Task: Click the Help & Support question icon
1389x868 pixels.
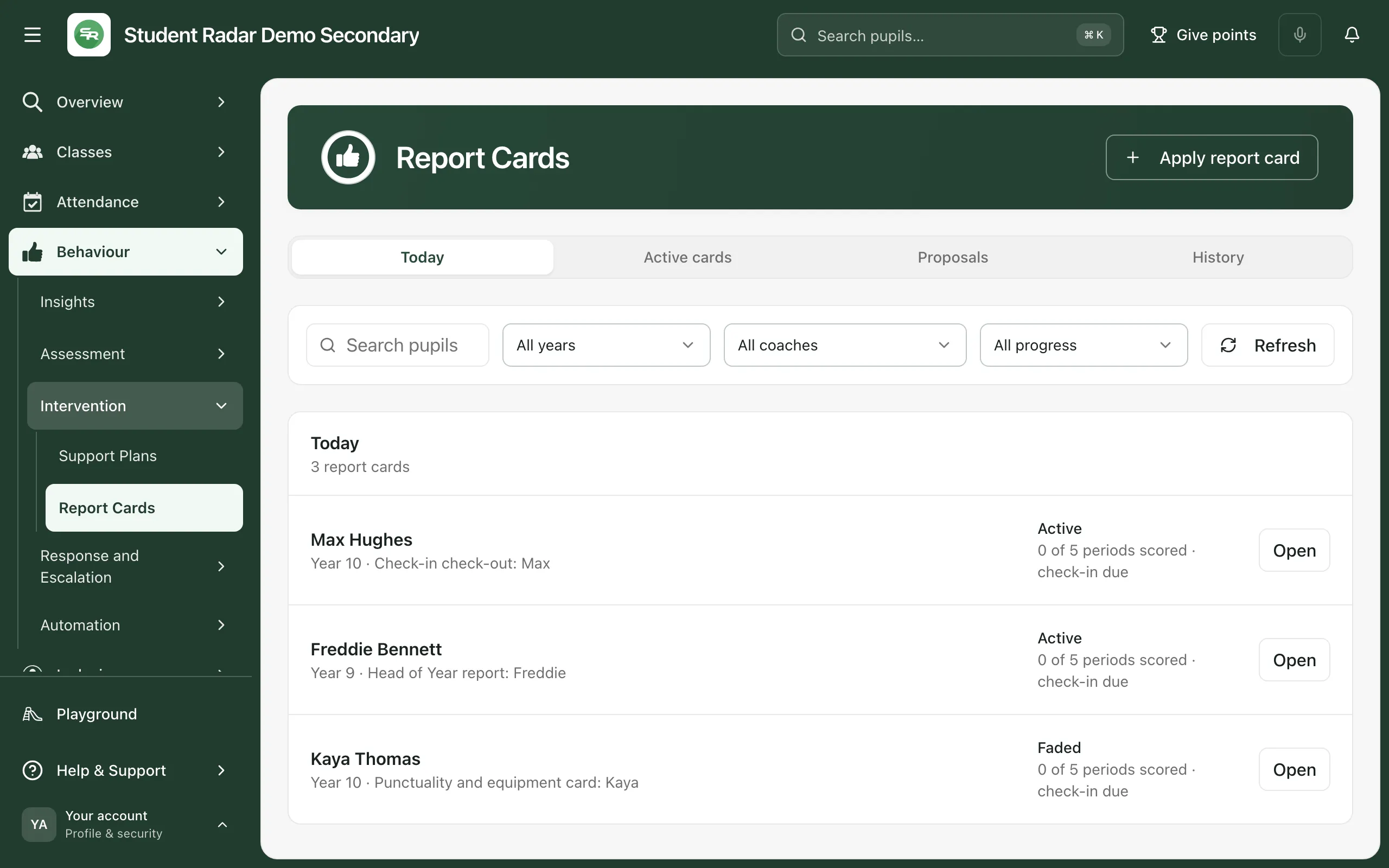Action: pyautogui.click(x=32, y=770)
